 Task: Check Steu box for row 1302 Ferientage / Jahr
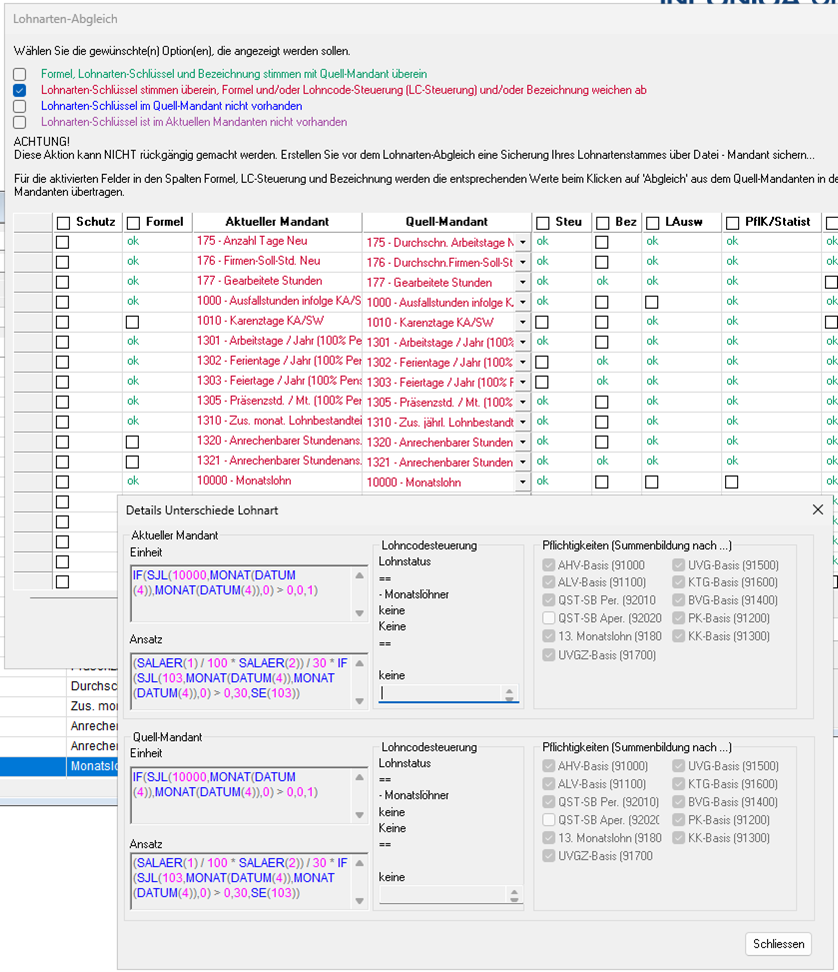click(x=542, y=362)
